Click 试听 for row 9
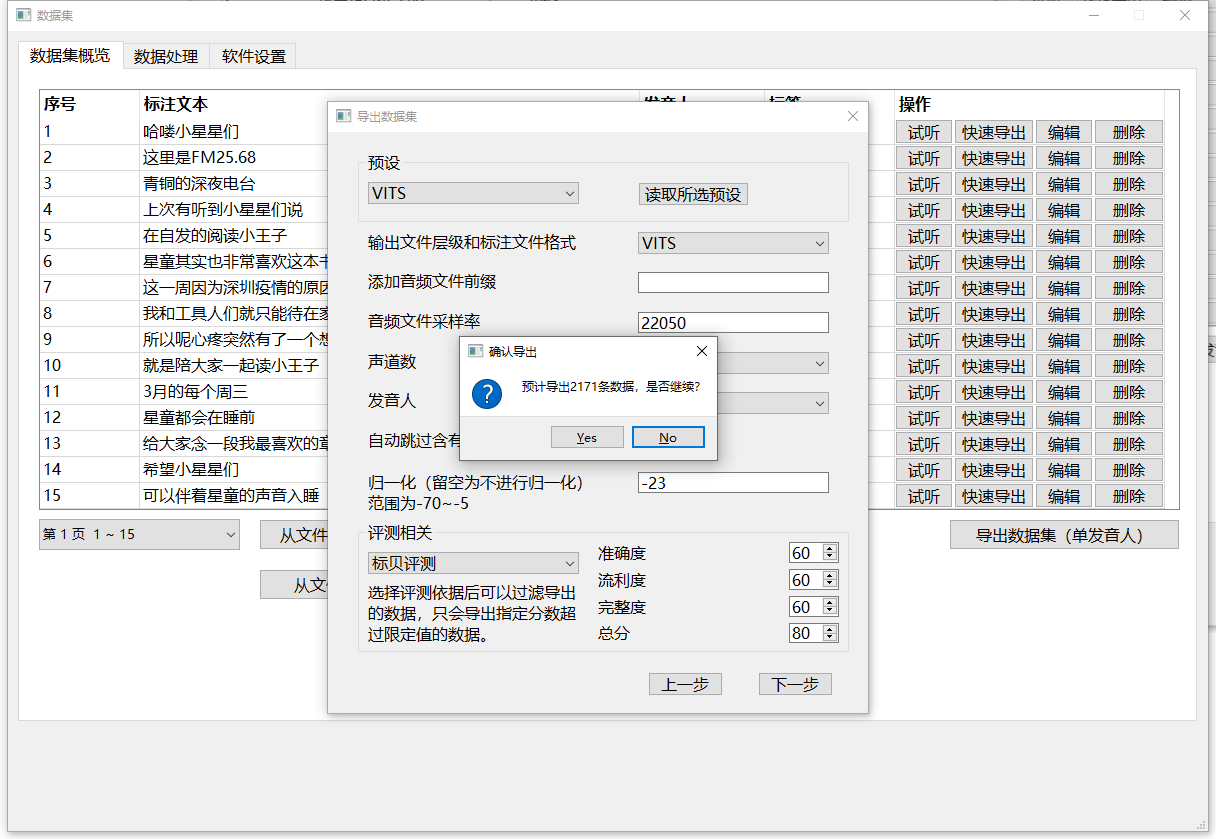Viewport: 1216px width, 839px height. [x=923, y=340]
